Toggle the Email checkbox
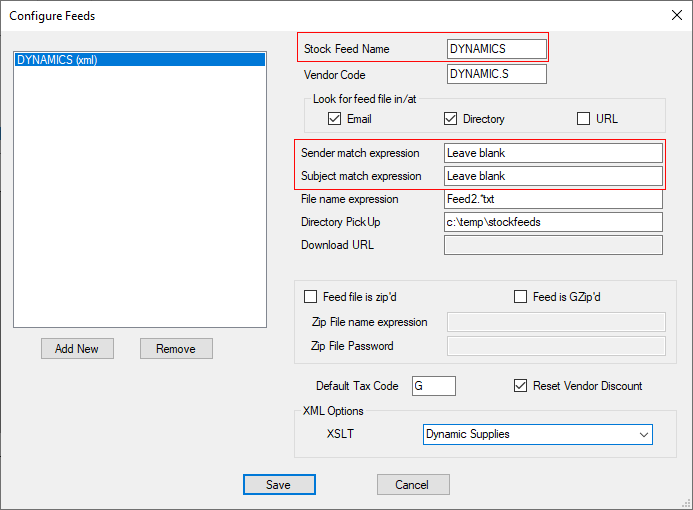693x510 pixels. [335, 119]
